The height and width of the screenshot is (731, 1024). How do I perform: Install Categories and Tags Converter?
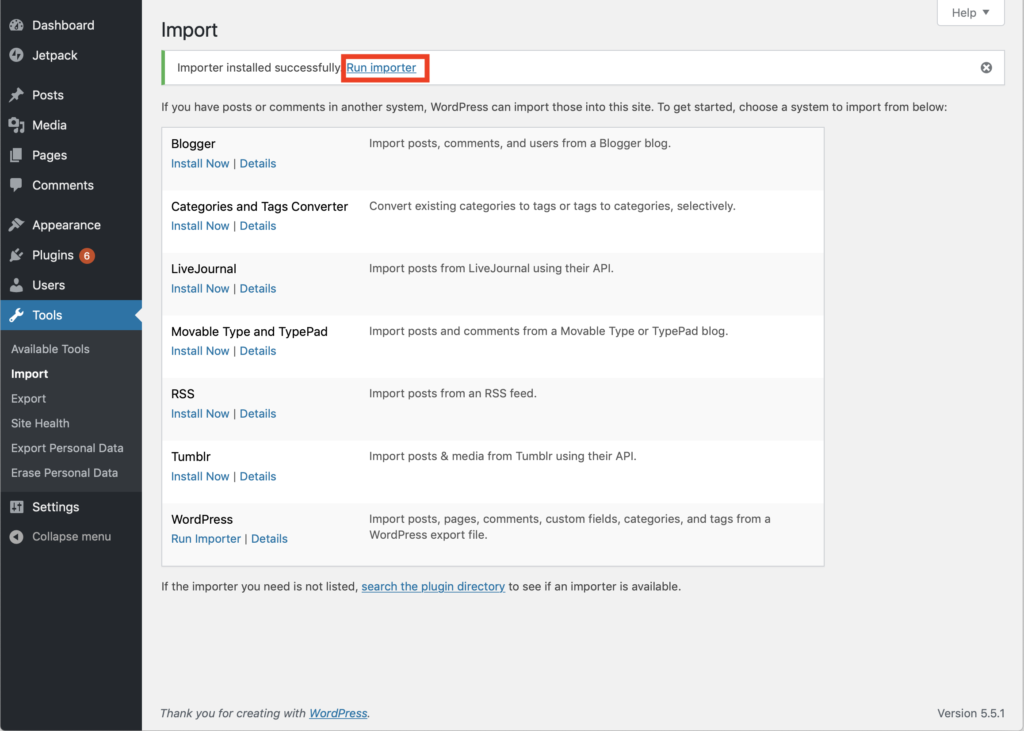click(200, 226)
